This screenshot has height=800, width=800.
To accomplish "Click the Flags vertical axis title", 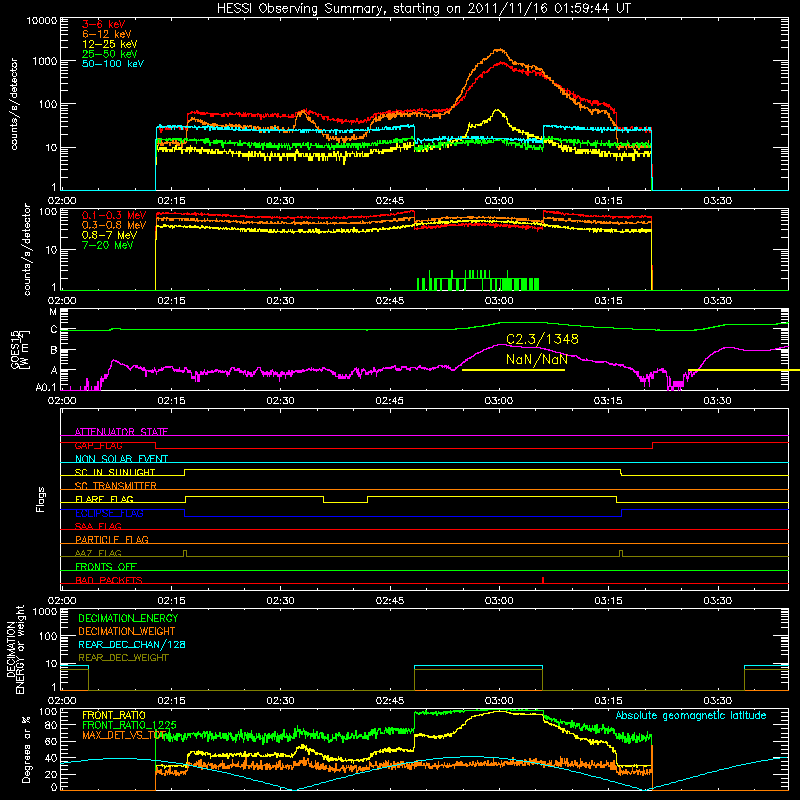I will pos(41,499).
